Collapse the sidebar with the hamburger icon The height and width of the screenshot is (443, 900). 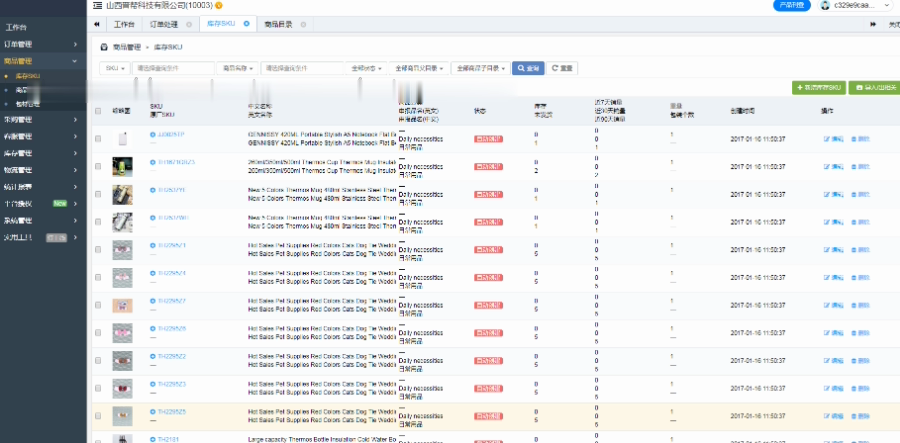(x=97, y=5)
